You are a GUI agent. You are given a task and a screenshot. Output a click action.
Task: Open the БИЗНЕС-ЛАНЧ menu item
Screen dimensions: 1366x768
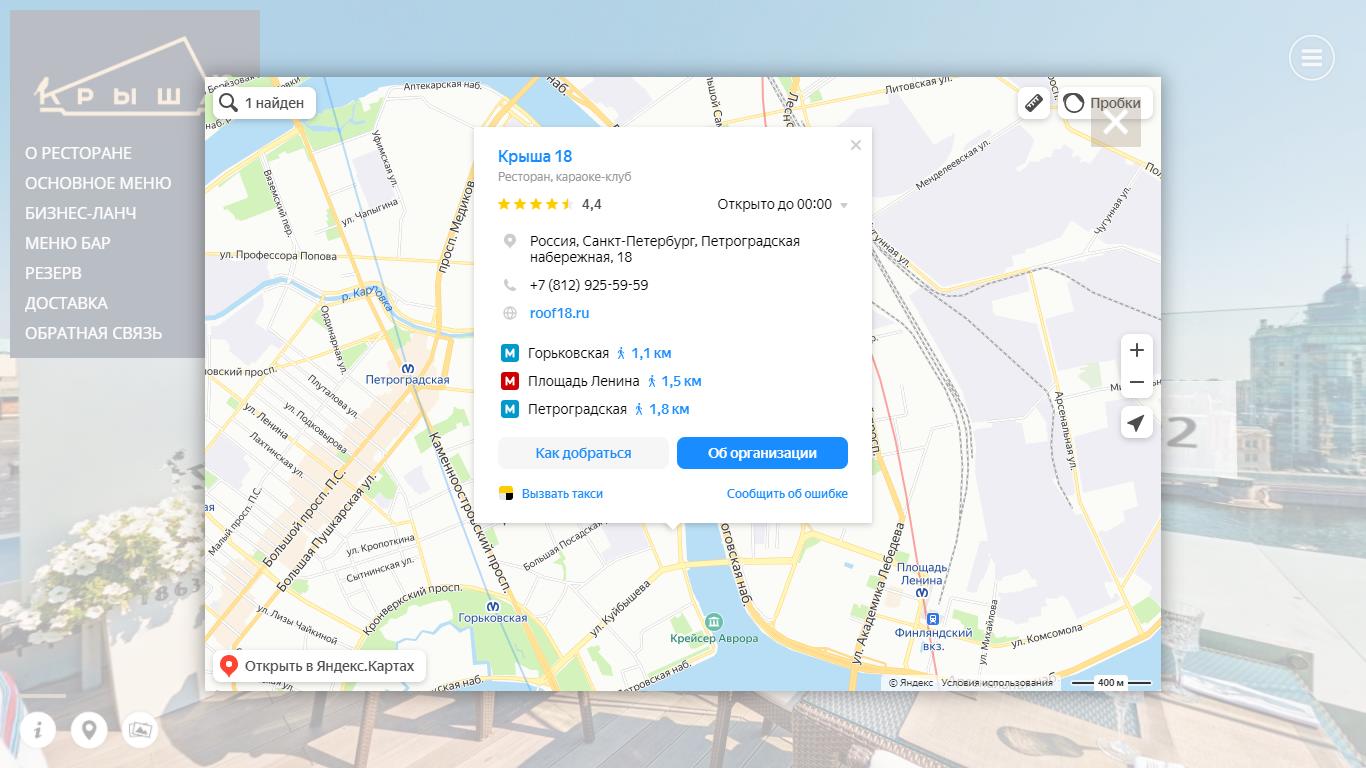point(81,213)
